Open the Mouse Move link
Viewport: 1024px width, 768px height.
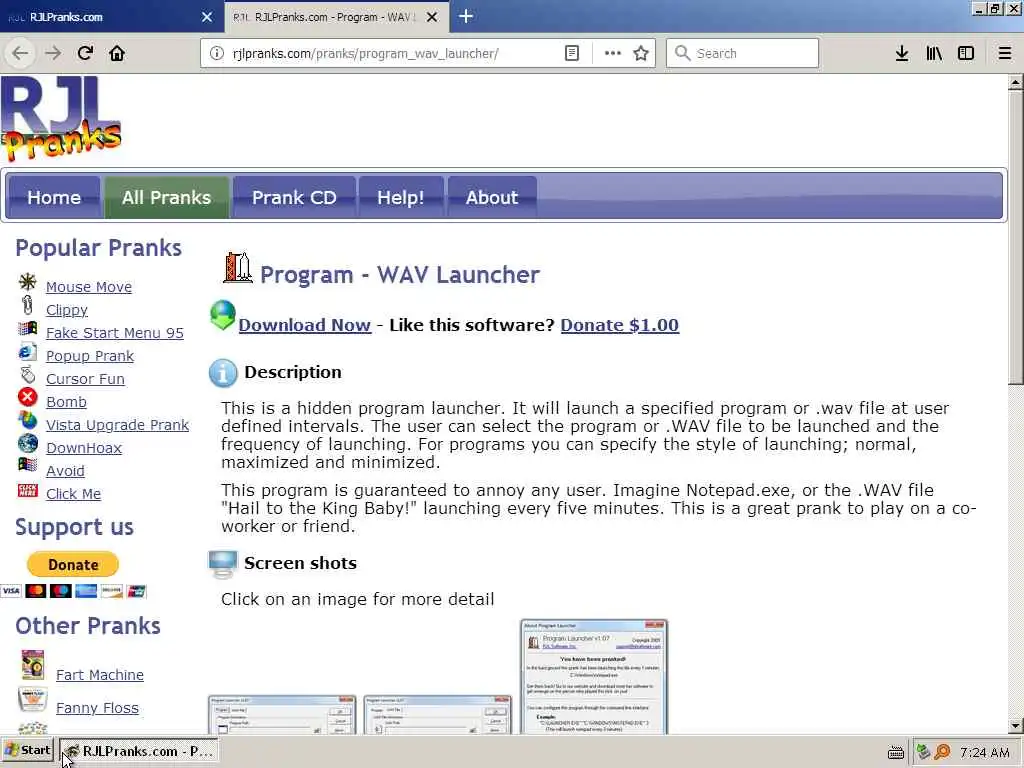point(89,287)
